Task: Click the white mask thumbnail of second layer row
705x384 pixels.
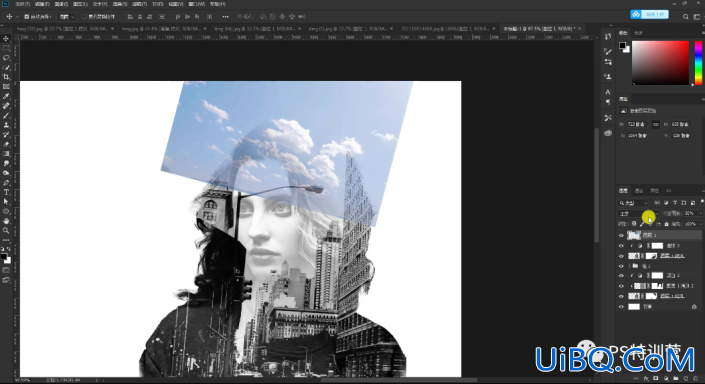Action: (x=657, y=246)
